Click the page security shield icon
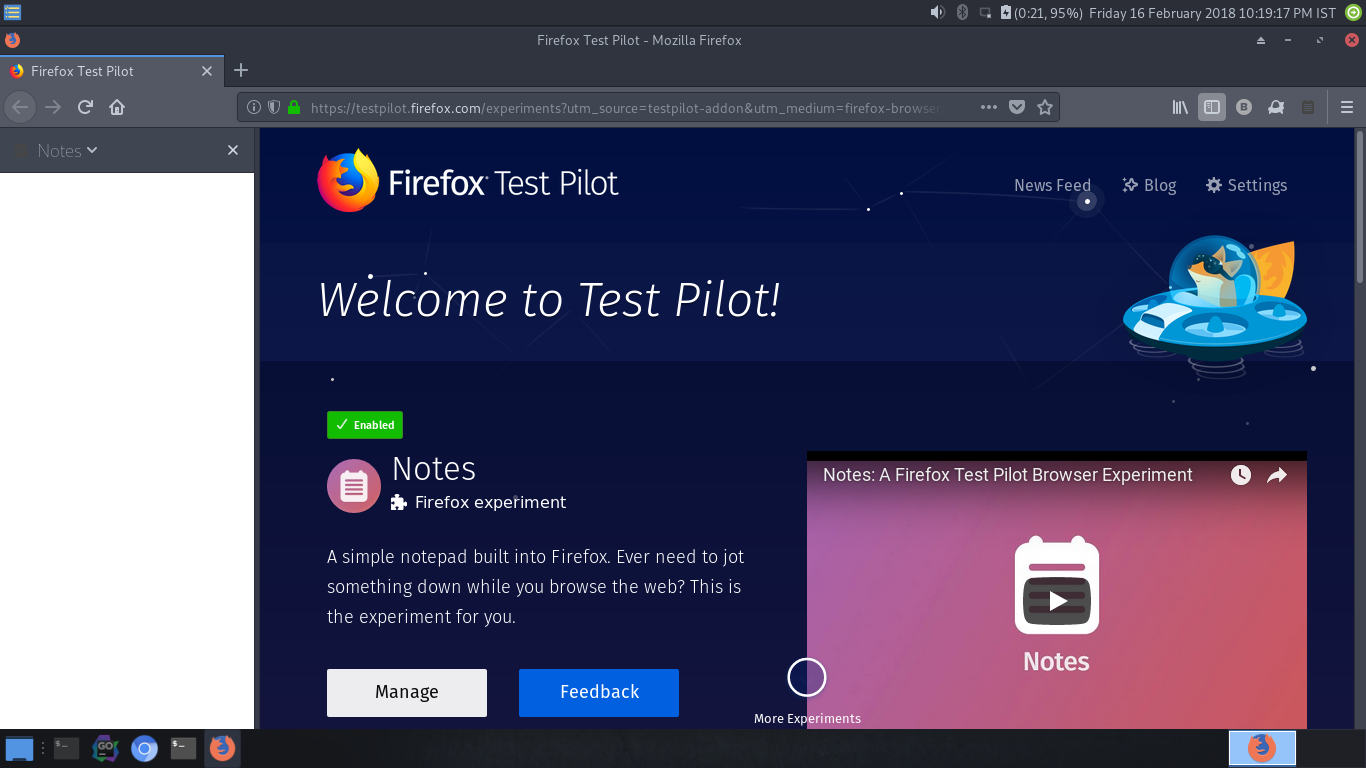Screen dimensions: 1366x768 [272, 106]
